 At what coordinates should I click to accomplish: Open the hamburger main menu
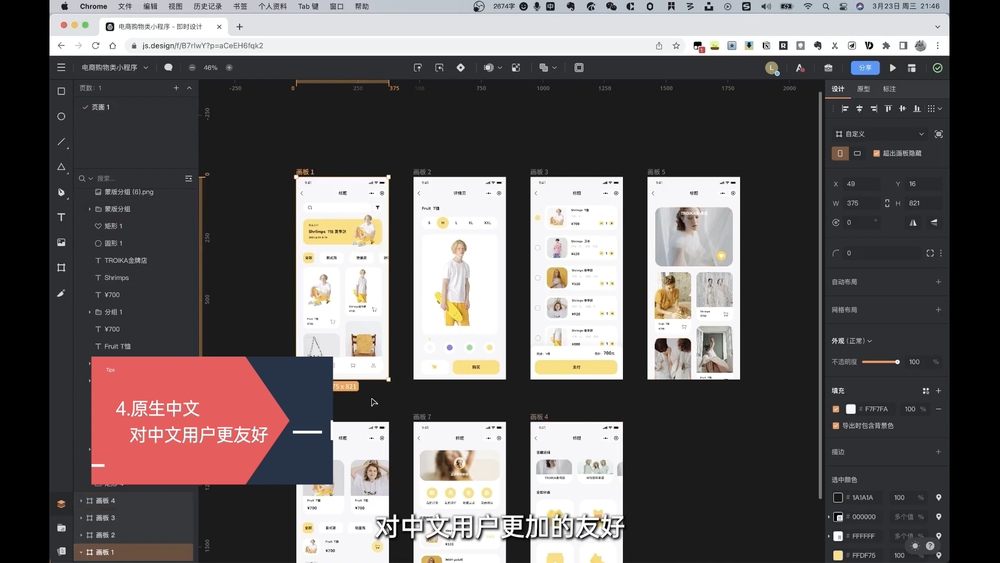tap(61, 67)
